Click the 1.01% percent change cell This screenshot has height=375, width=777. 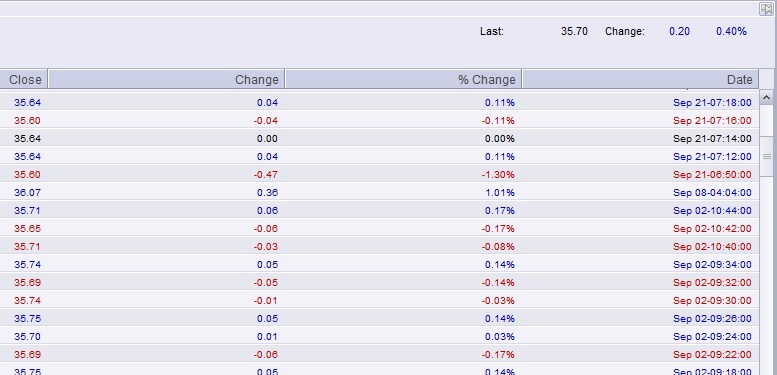[500, 193]
